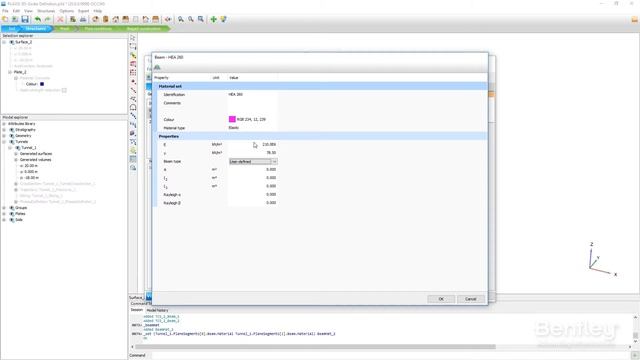Click the E value field in Properties
Screen dimensions: 640x360
[x=253, y=144]
